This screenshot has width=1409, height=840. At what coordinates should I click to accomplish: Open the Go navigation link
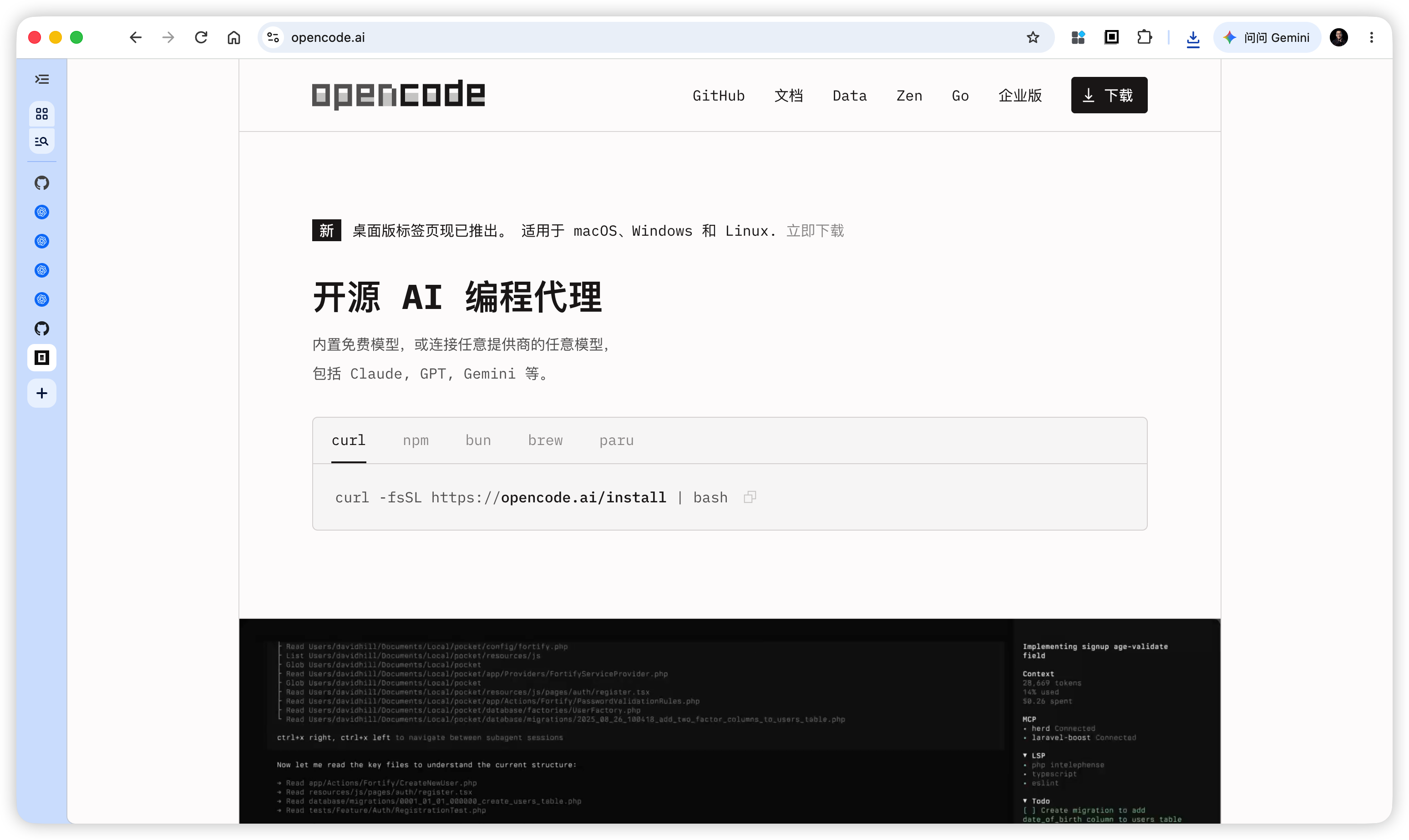pyautogui.click(x=960, y=96)
